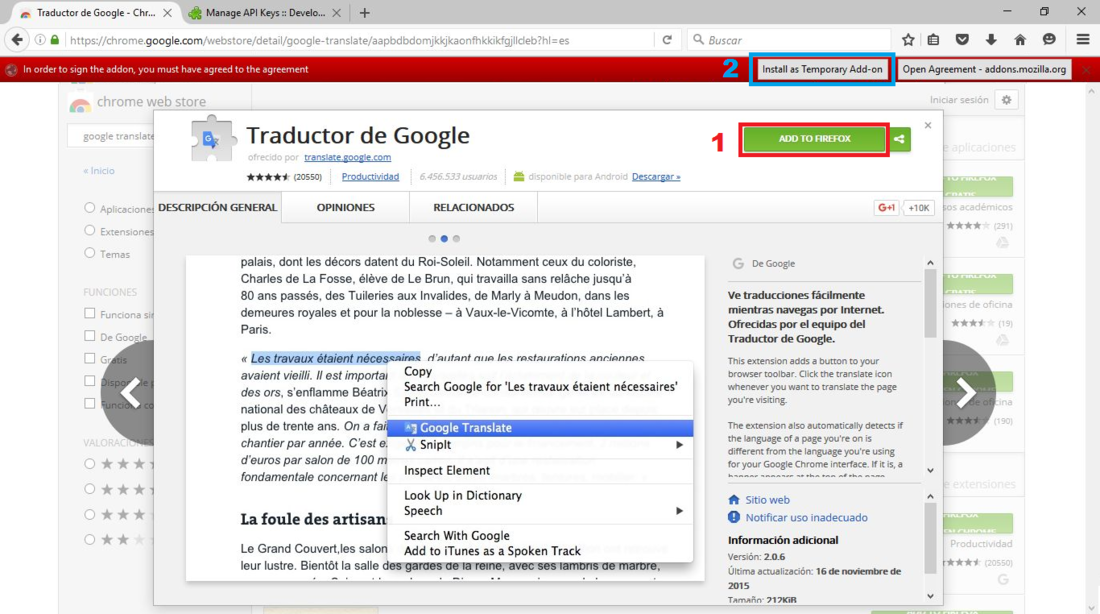
Task: Select the Aplicaciones radio button
Action: point(89,208)
